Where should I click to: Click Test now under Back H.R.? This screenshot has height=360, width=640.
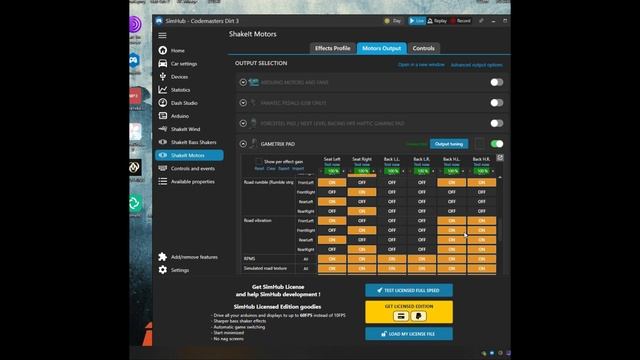[x=481, y=164]
